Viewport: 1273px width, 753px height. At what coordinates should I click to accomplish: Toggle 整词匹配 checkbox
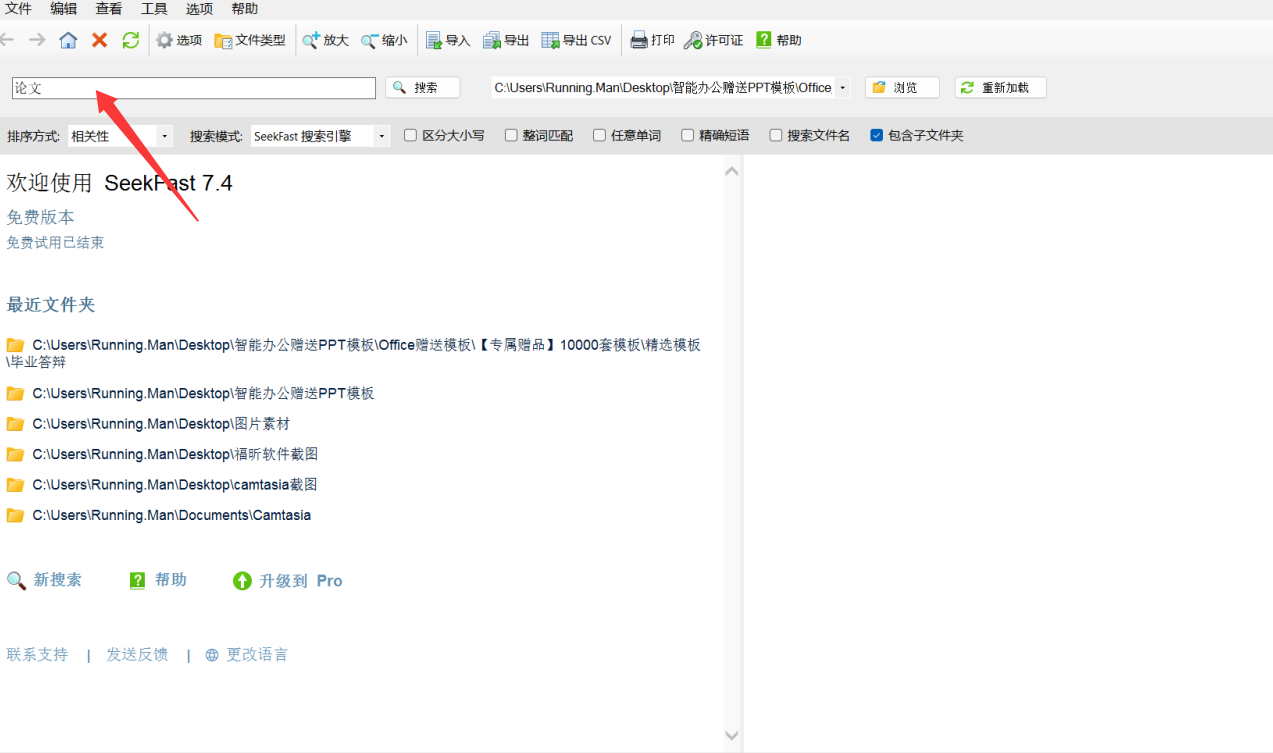511,135
